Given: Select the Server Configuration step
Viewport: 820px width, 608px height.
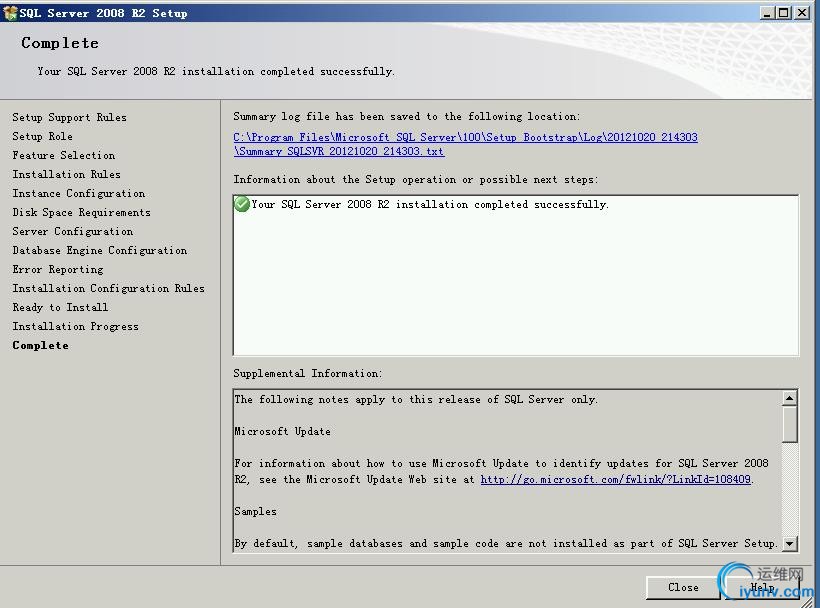Looking at the screenshot, I should (73, 231).
